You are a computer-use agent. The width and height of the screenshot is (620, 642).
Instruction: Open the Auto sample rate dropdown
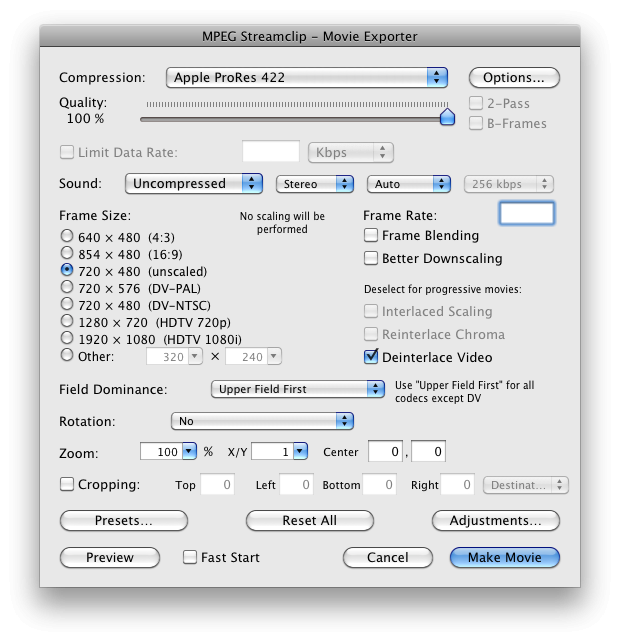pos(409,184)
